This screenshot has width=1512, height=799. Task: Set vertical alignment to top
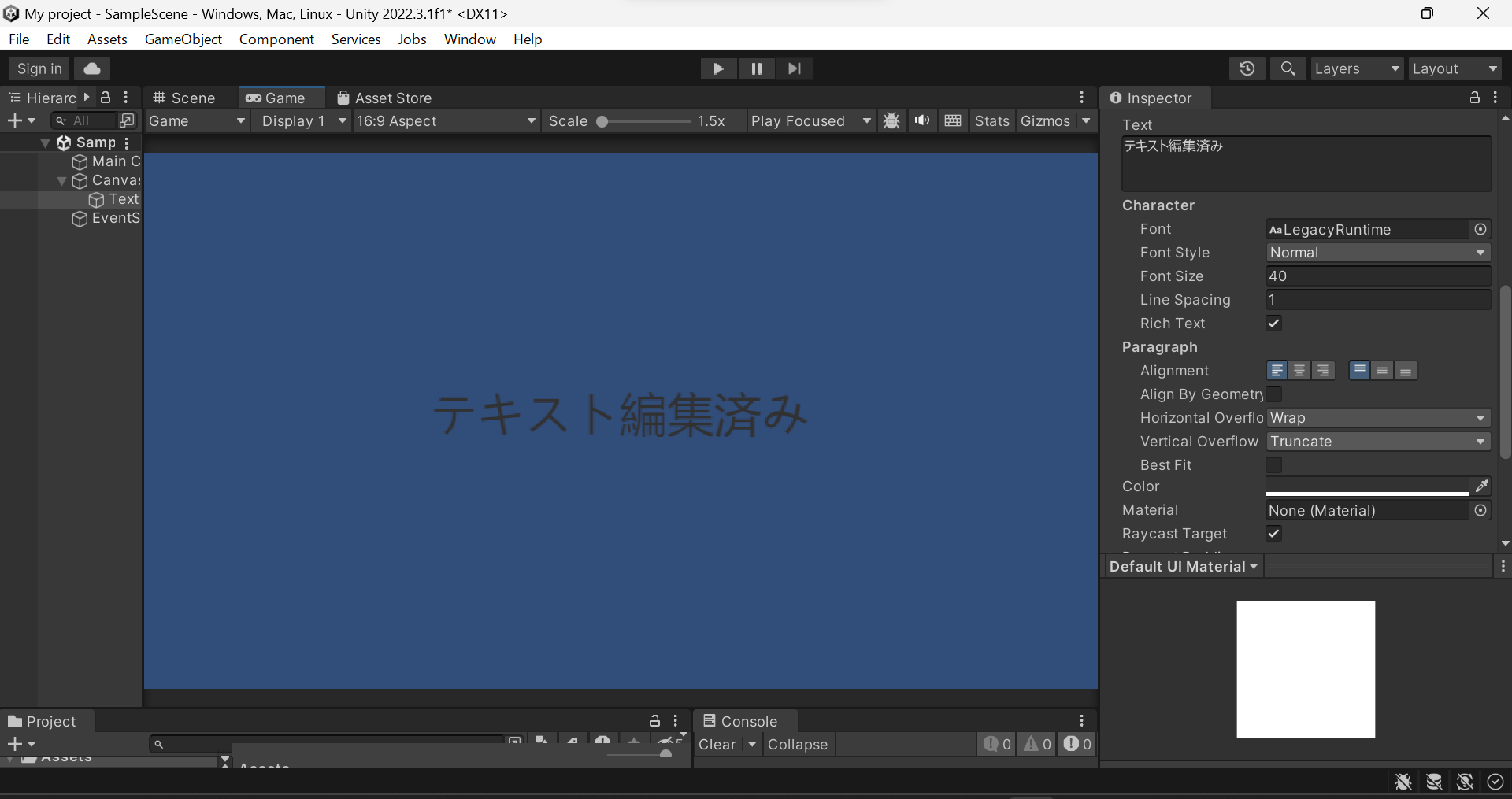[x=1359, y=371]
